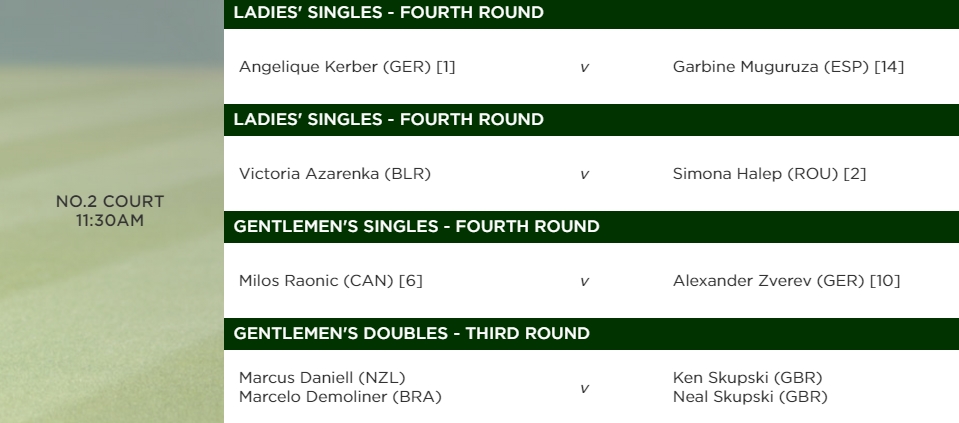Click on Milos Raonic's name

[330, 281]
